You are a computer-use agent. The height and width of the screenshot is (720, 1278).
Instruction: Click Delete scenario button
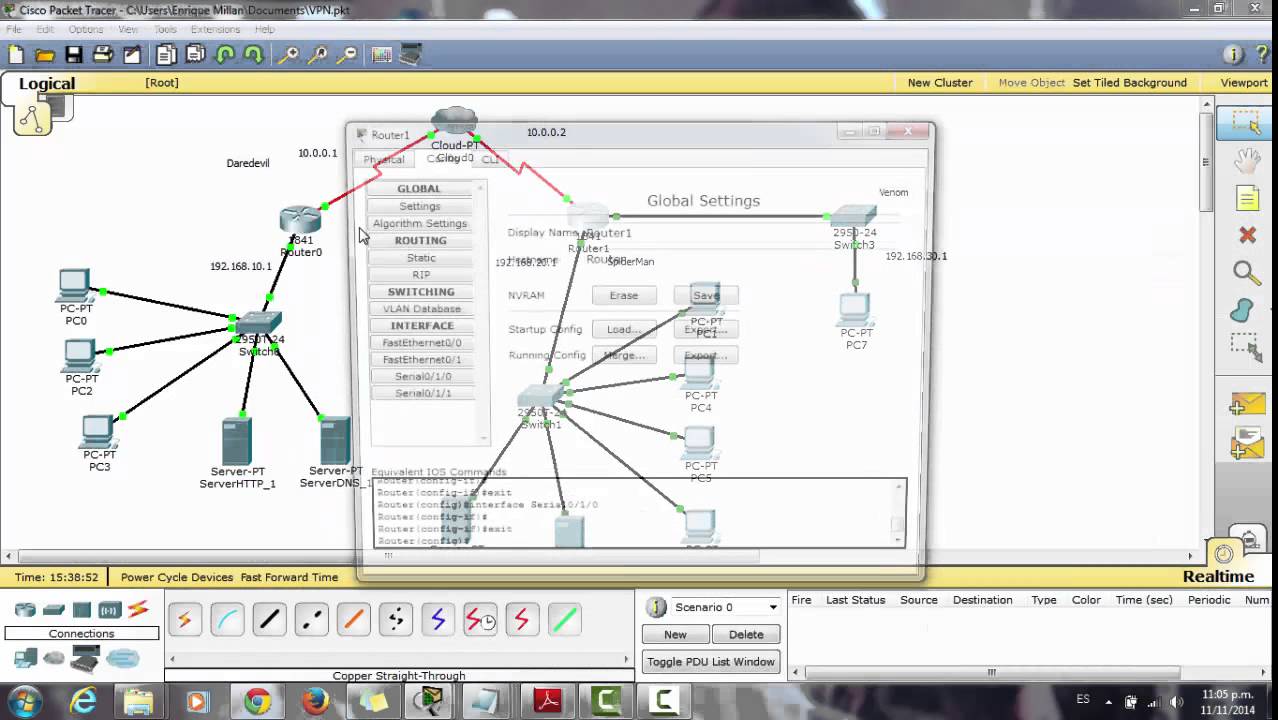click(x=746, y=634)
